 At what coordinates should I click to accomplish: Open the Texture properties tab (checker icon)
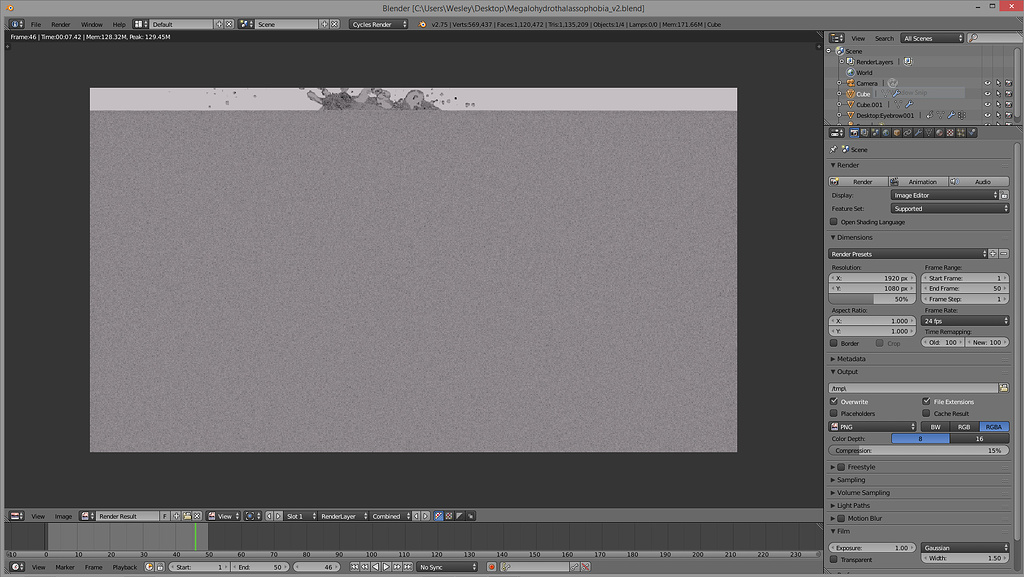click(950, 133)
